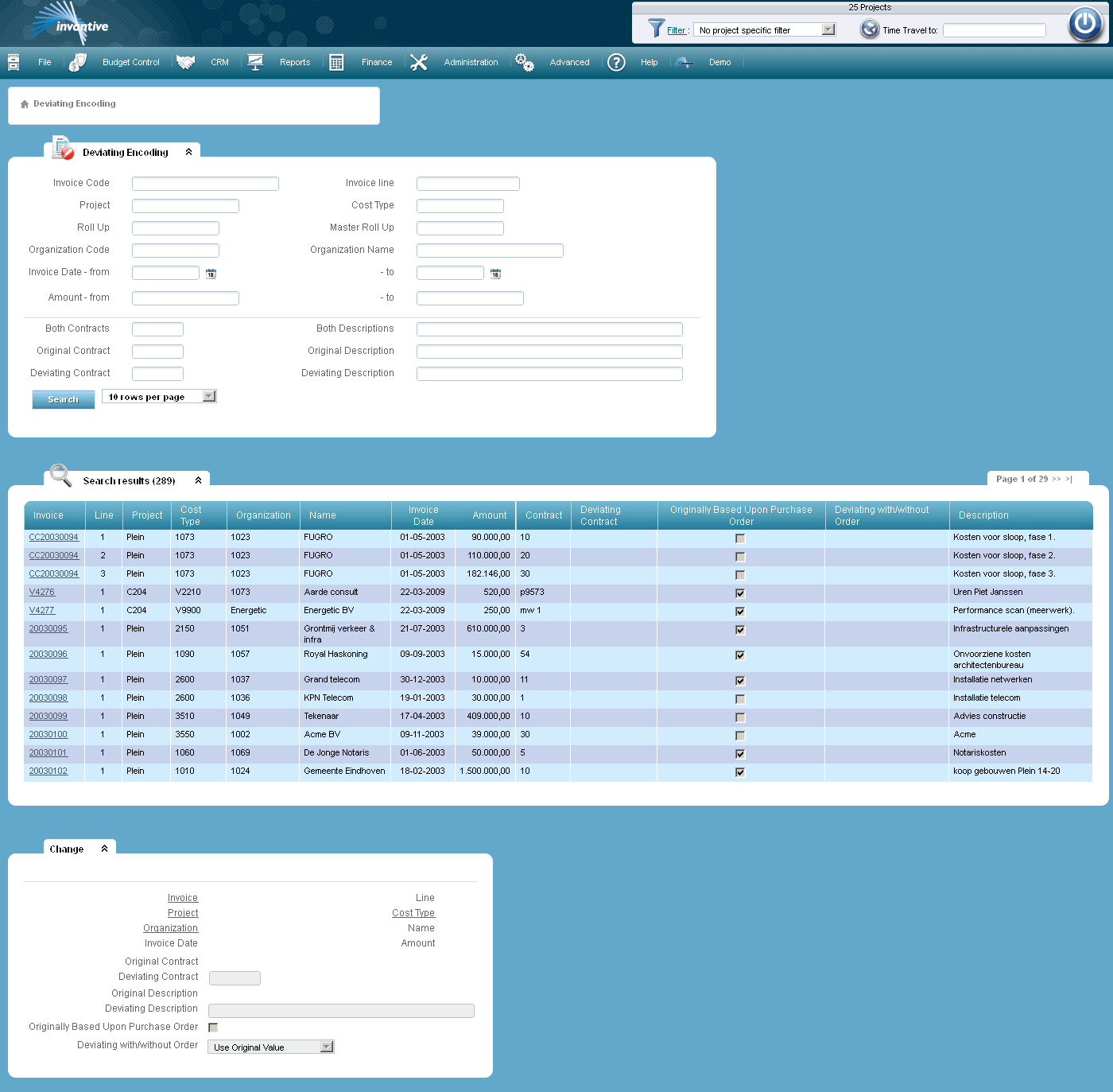The image size is (1113, 1092).
Task: Open the Time Travel globe icon
Action: click(x=868, y=29)
